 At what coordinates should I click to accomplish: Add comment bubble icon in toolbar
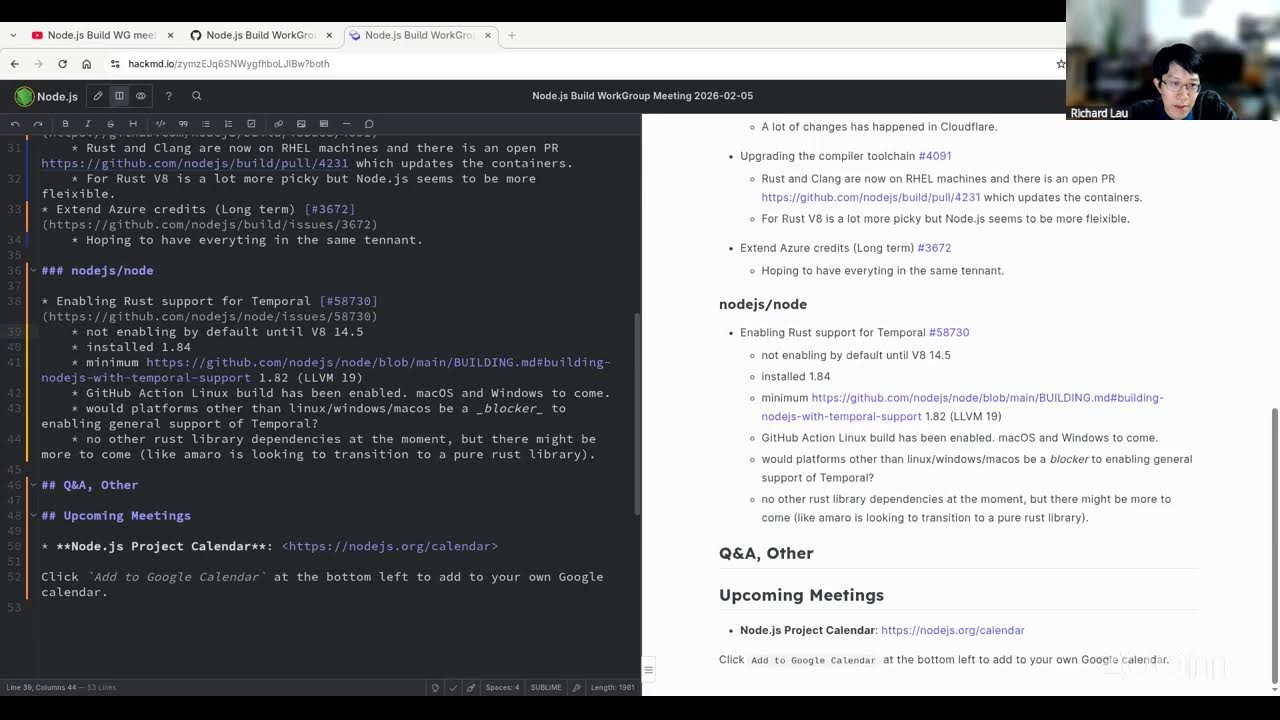click(x=369, y=124)
